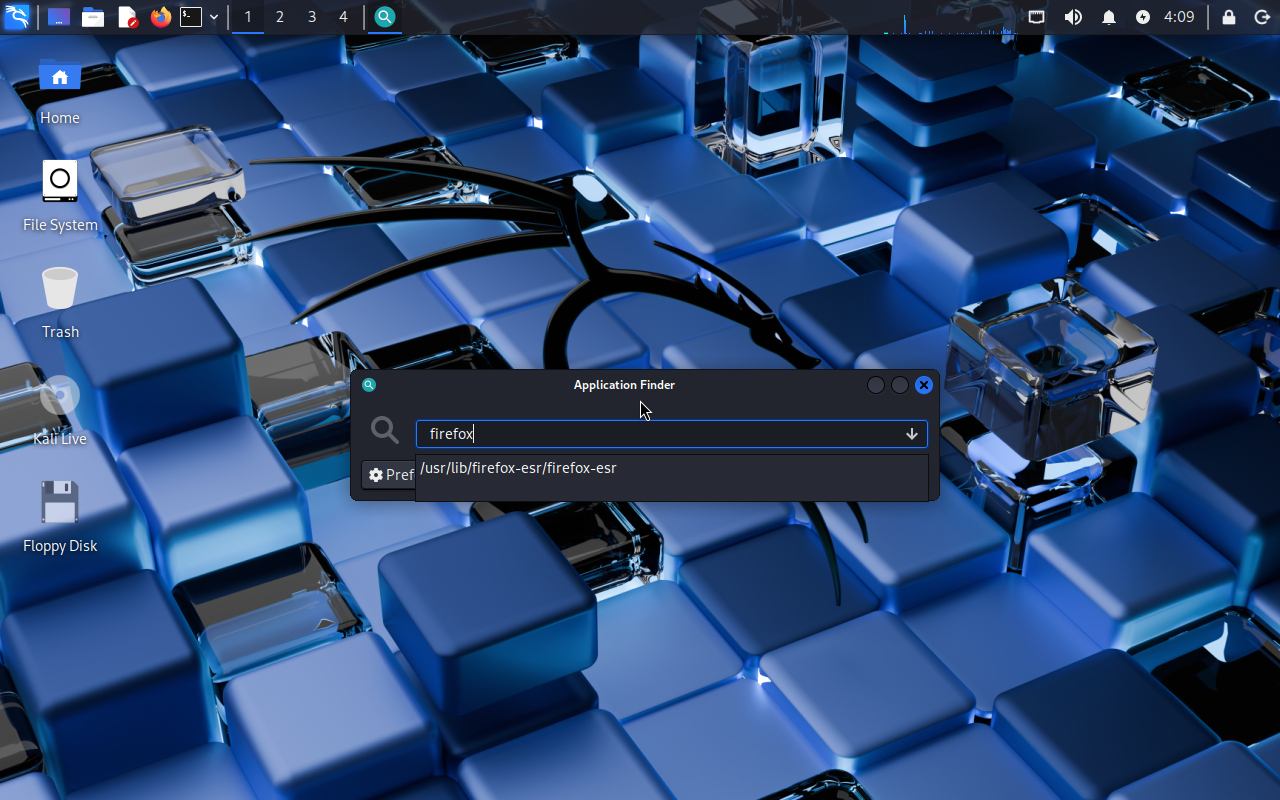Expand the terminal launcher dropdown arrow

(214, 17)
